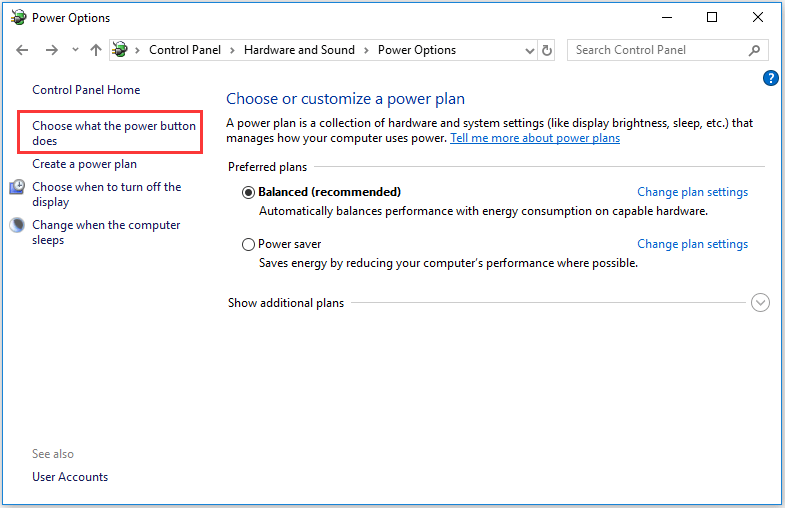Expand Show additional plans chevron
The height and width of the screenshot is (508, 785).
[760, 303]
